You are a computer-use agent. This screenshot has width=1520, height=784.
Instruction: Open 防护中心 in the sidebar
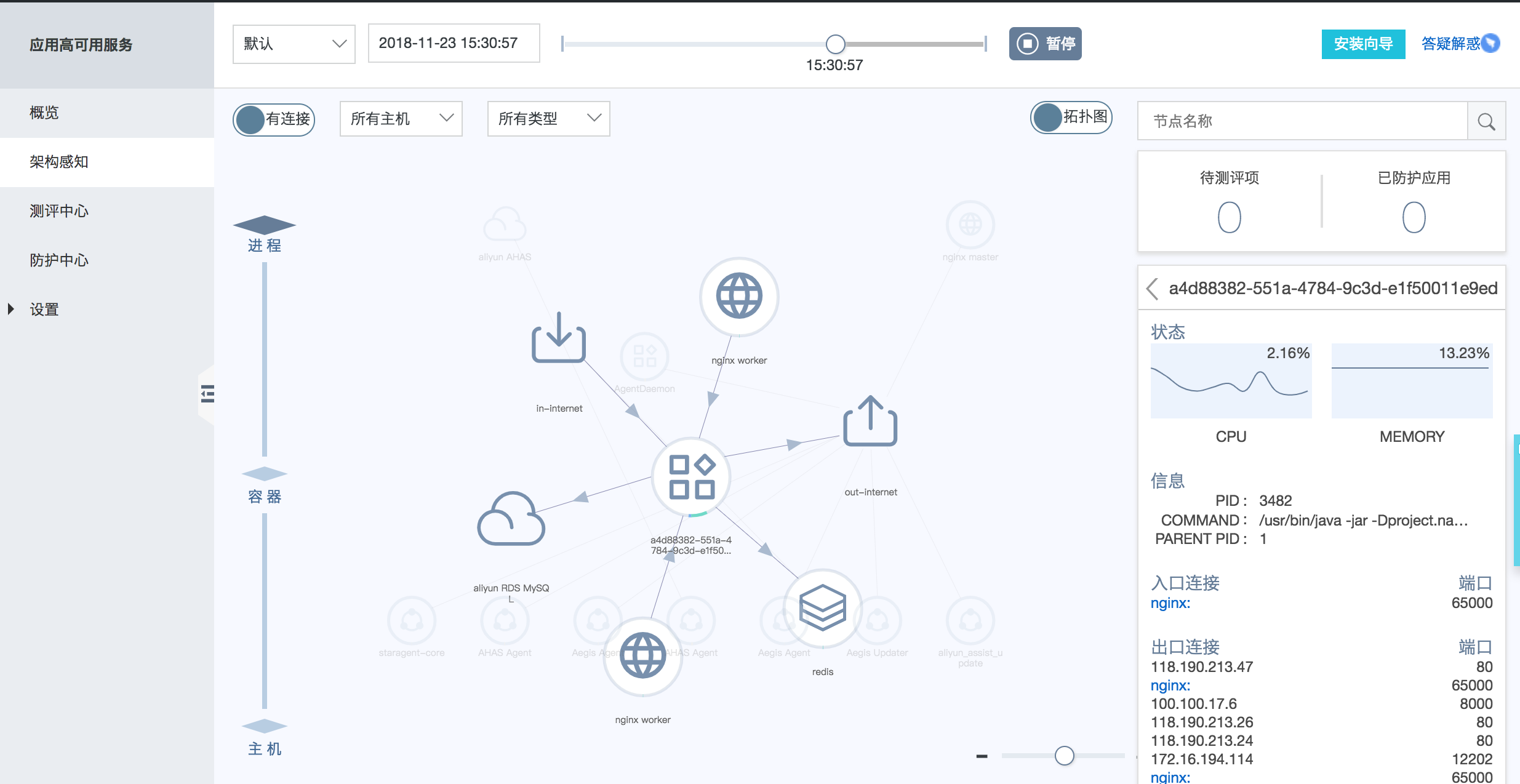pyautogui.click(x=59, y=260)
